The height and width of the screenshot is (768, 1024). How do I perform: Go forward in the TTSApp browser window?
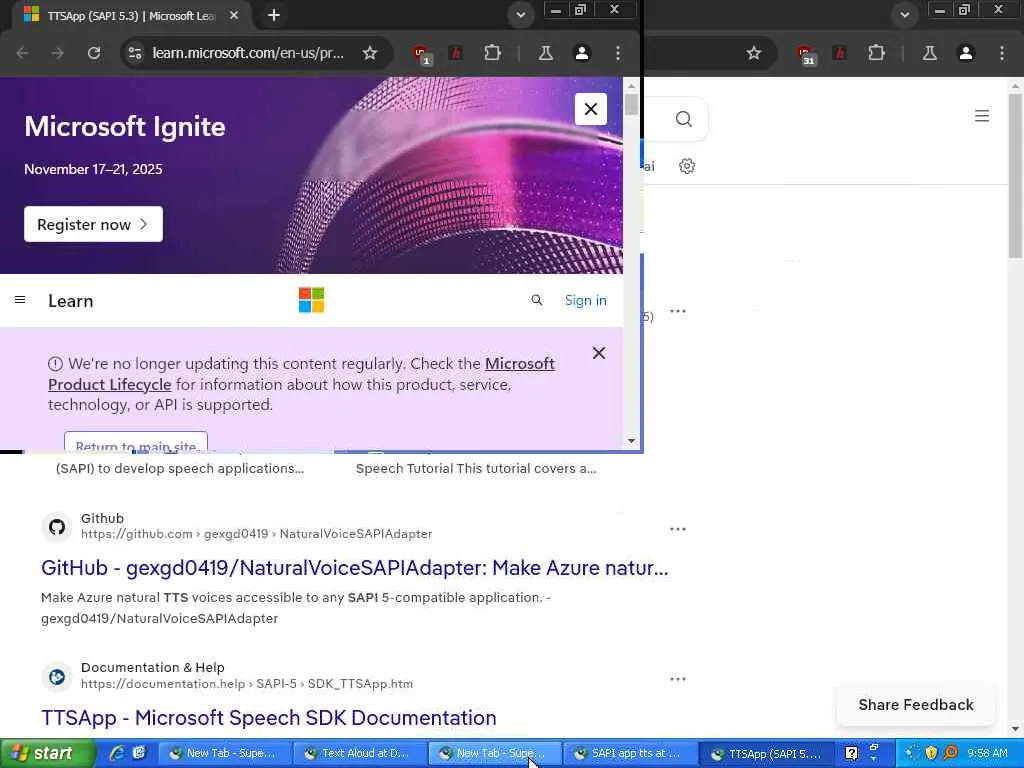pyautogui.click(x=58, y=53)
